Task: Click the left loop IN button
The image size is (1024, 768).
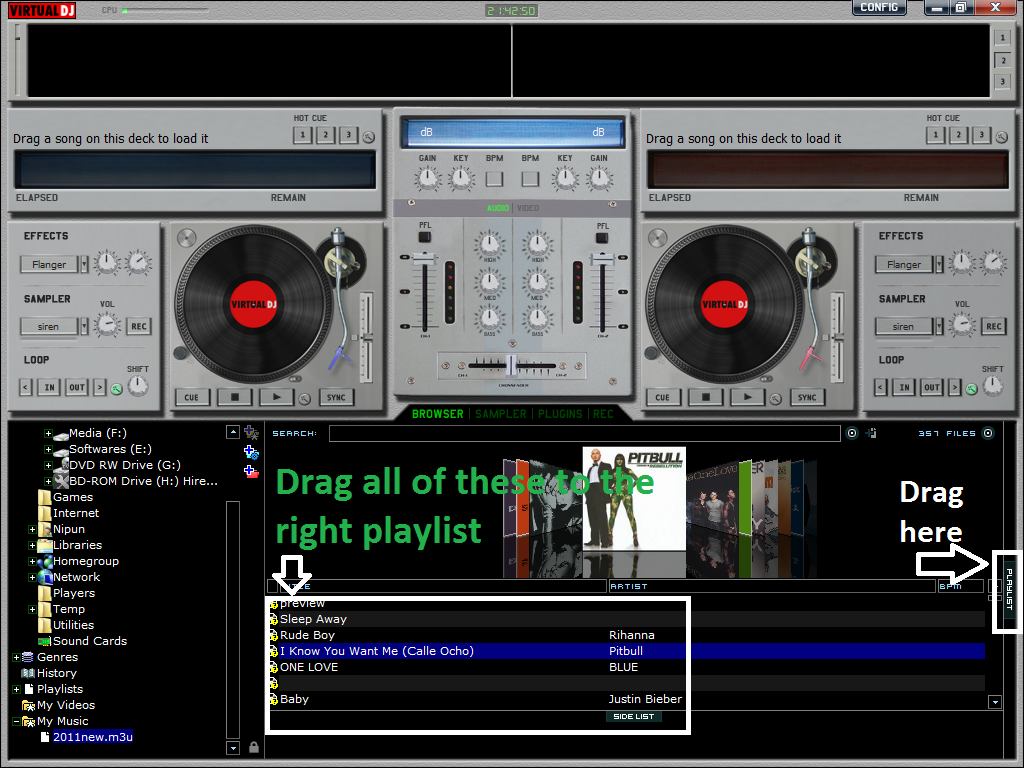Action: (x=50, y=387)
